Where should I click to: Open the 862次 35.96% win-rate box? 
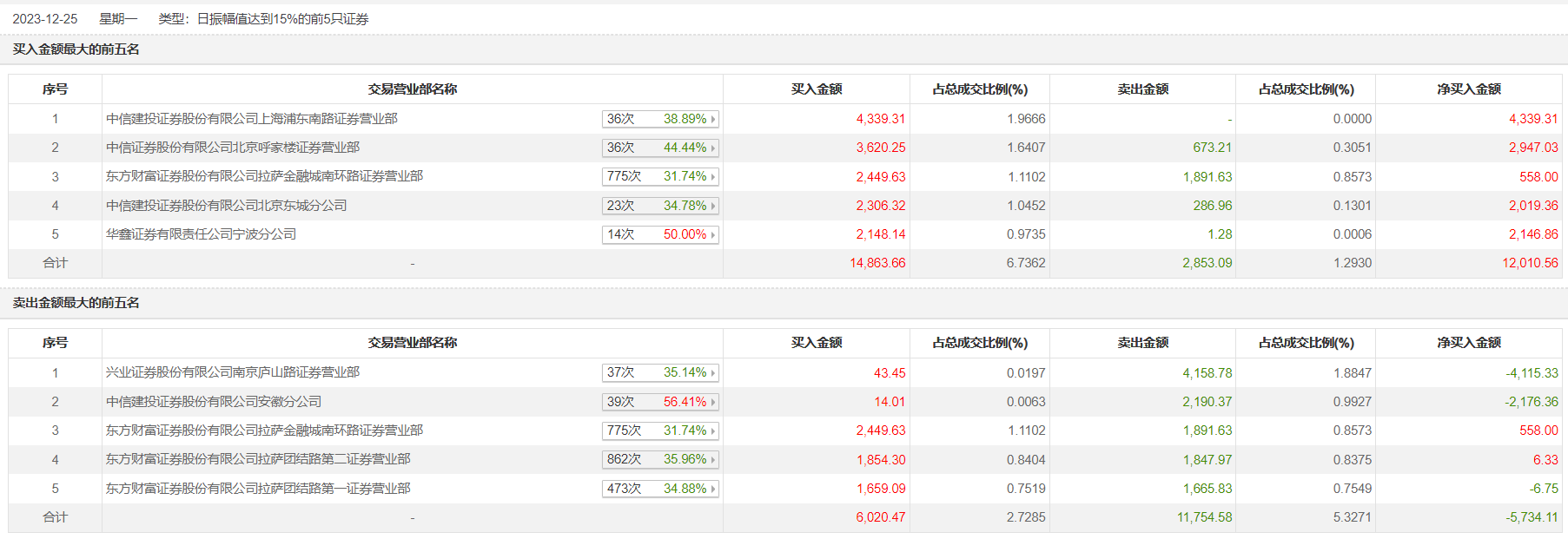[x=660, y=459]
